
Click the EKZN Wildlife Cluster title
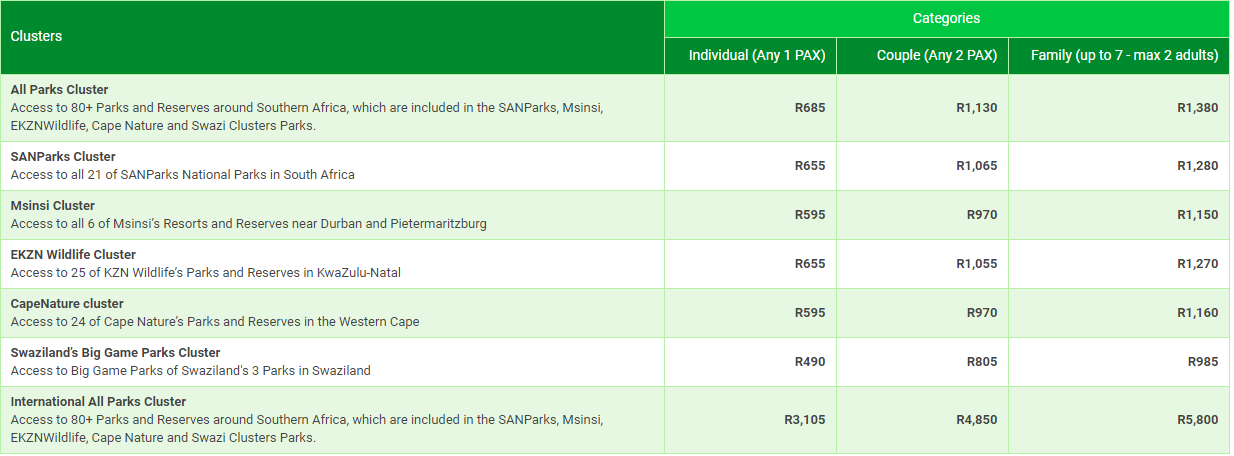pyautogui.click(x=73, y=255)
